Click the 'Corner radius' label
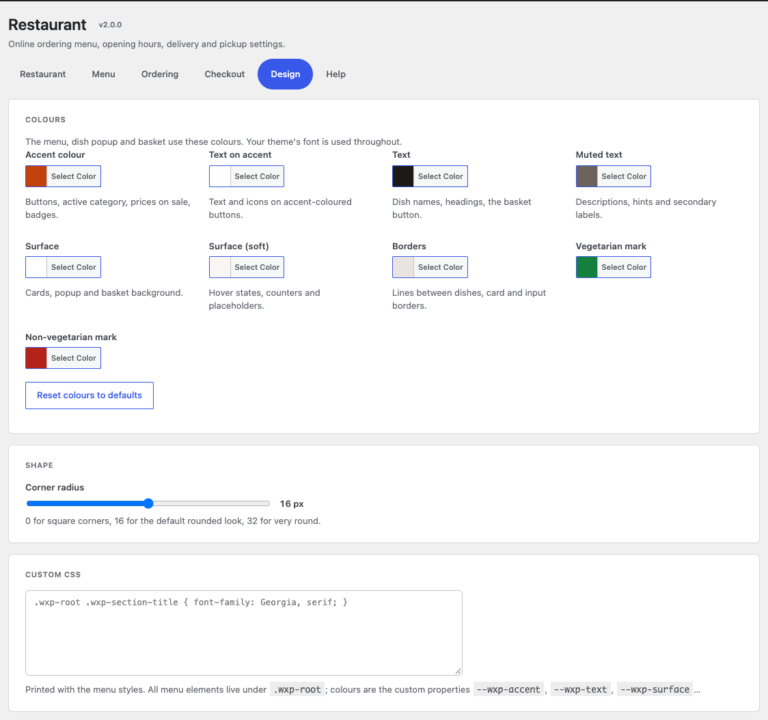Viewport: 768px width, 720px height. (55, 487)
